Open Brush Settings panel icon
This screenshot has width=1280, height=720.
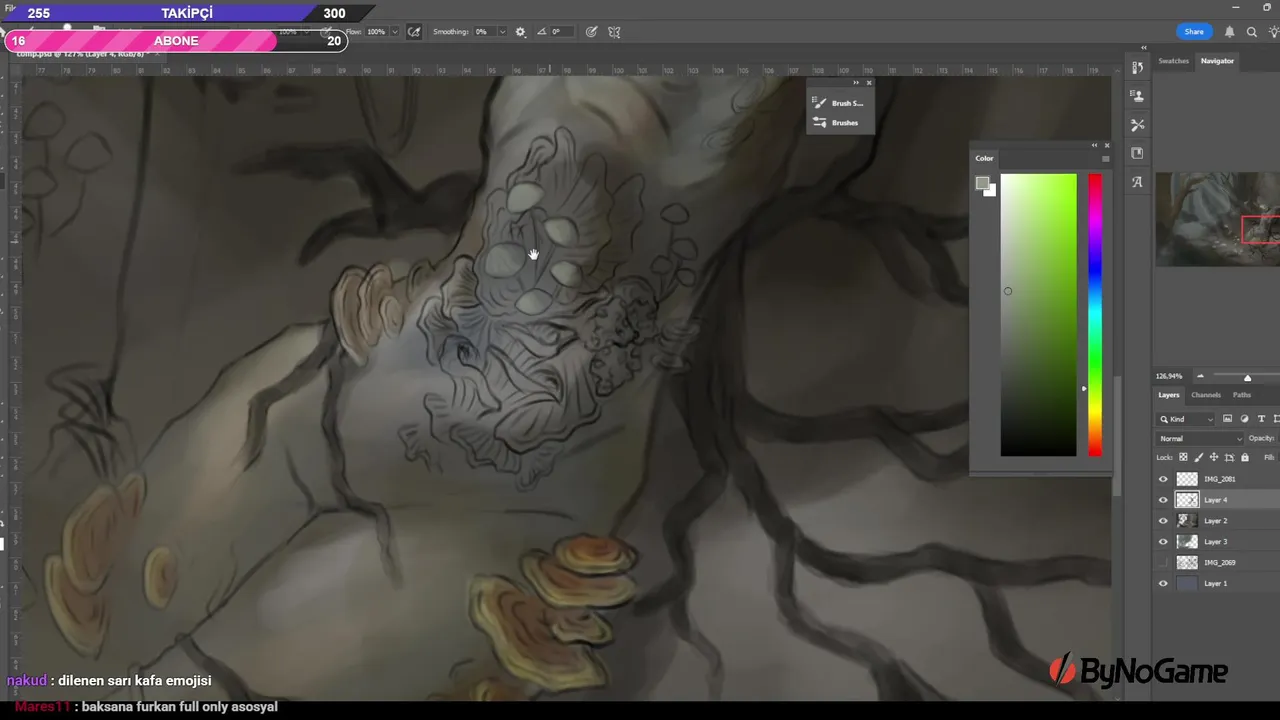point(820,103)
